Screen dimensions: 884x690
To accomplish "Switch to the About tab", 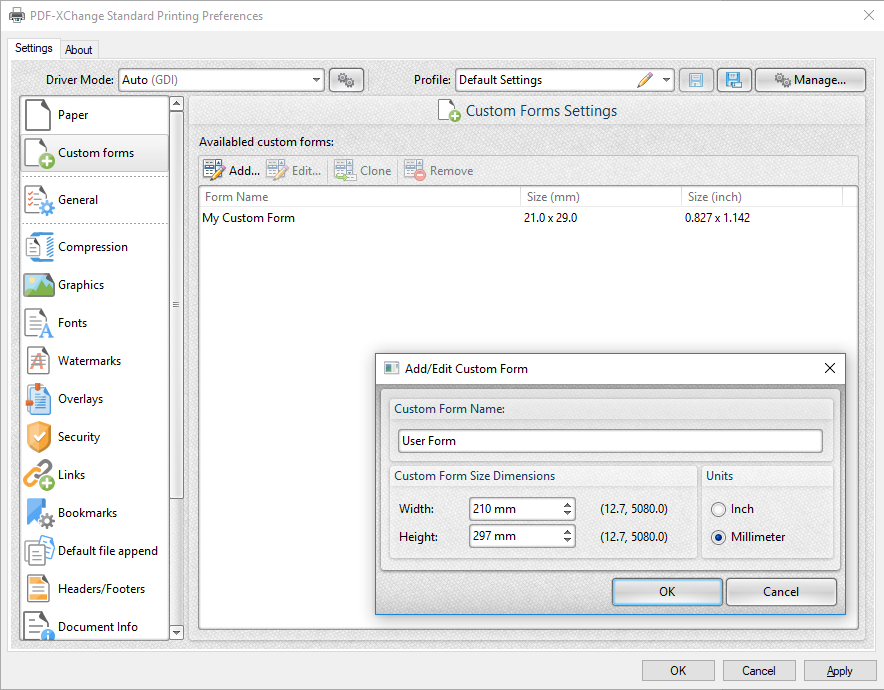I will pos(78,50).
